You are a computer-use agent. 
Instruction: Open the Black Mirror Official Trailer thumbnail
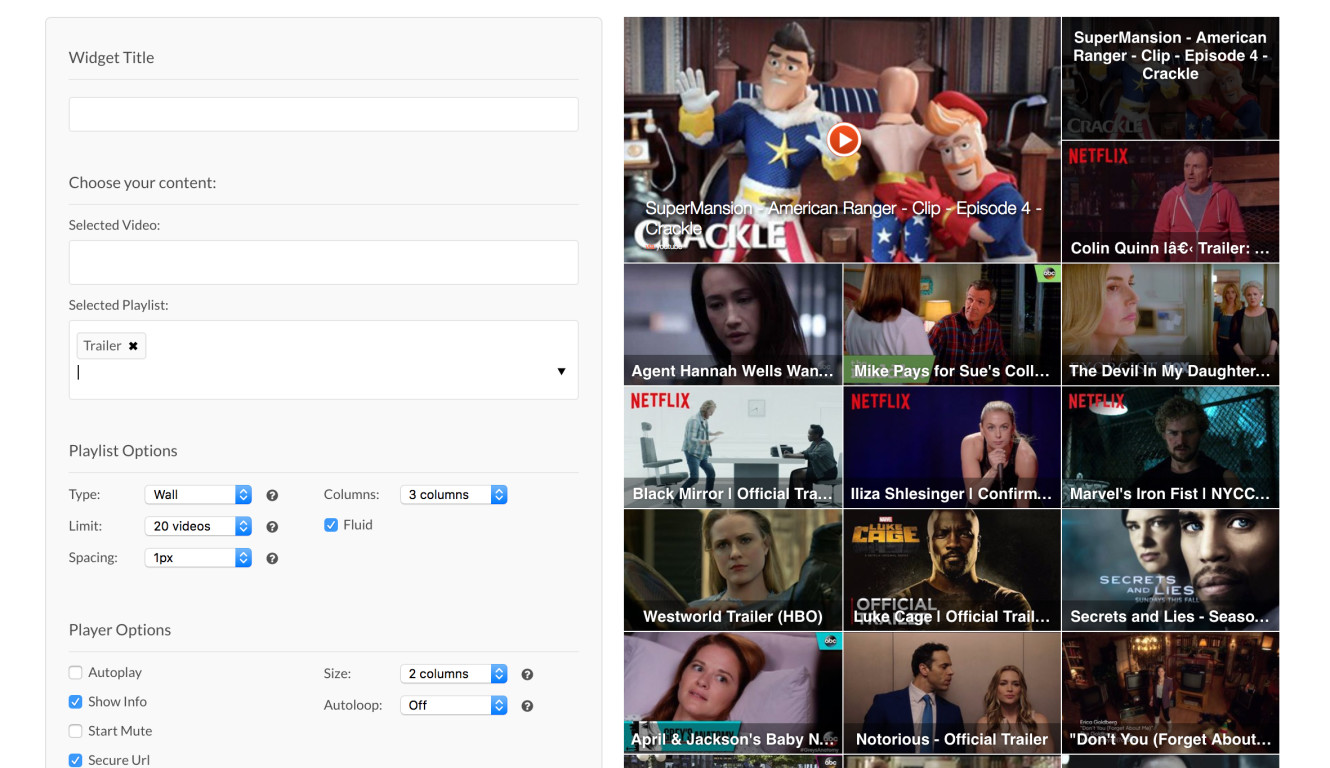pos(733,447)
